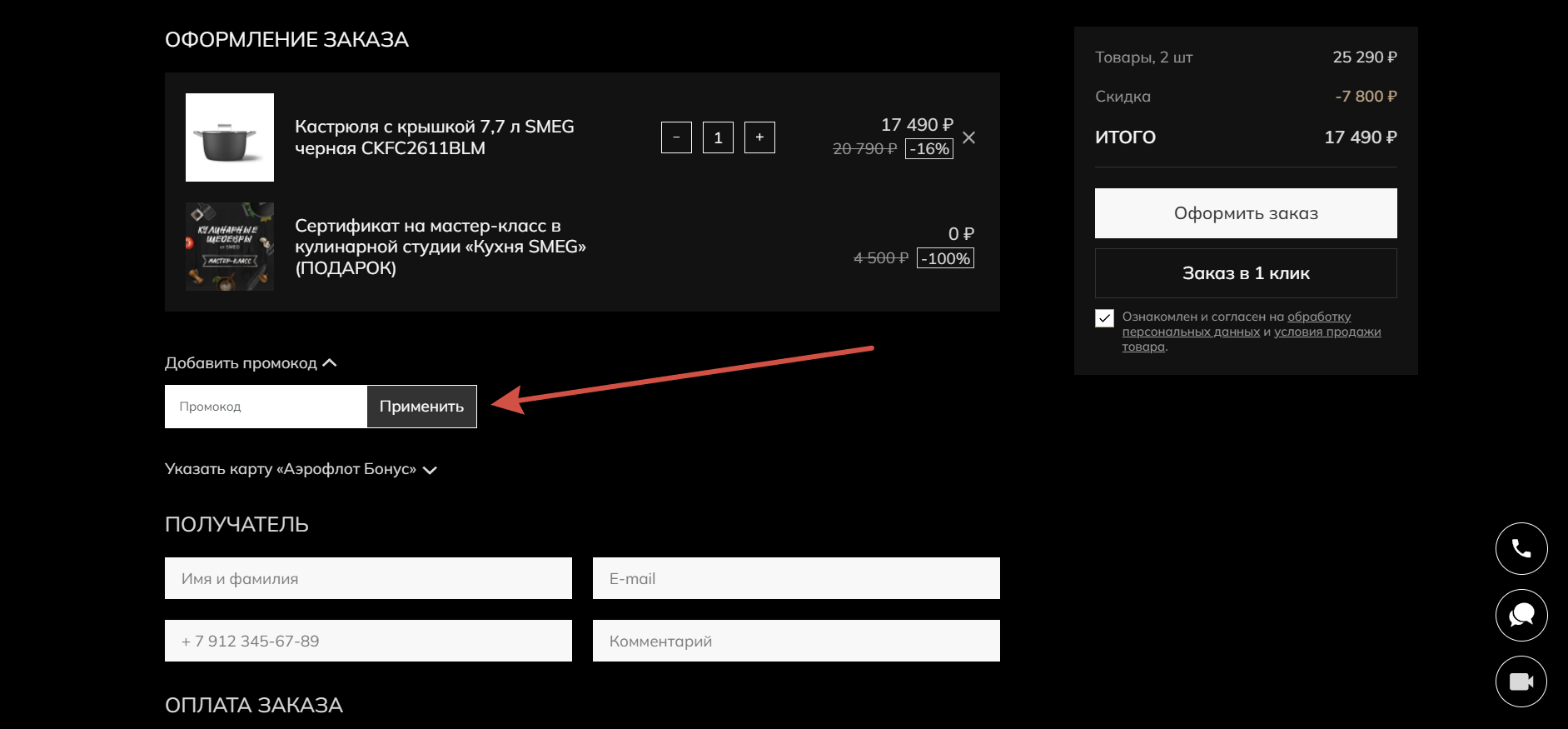Click the '-100%' discount badge
Image resolution: width=1568 pixels, height=729 pixels.
(945, 258)
